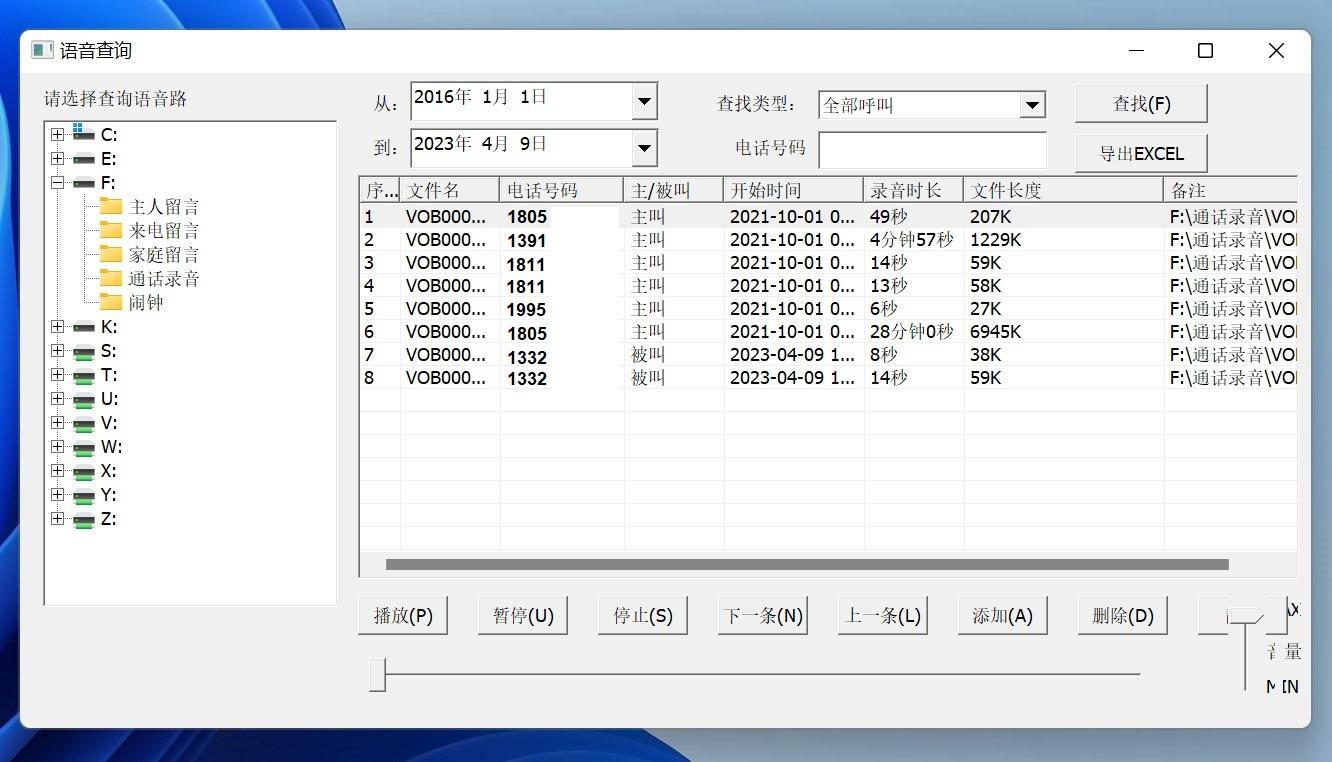Image resolution: width=1332 pixels, height=762 pixels.
Task: Click the 导出EXCEL button
Action: pos(1141,153)
